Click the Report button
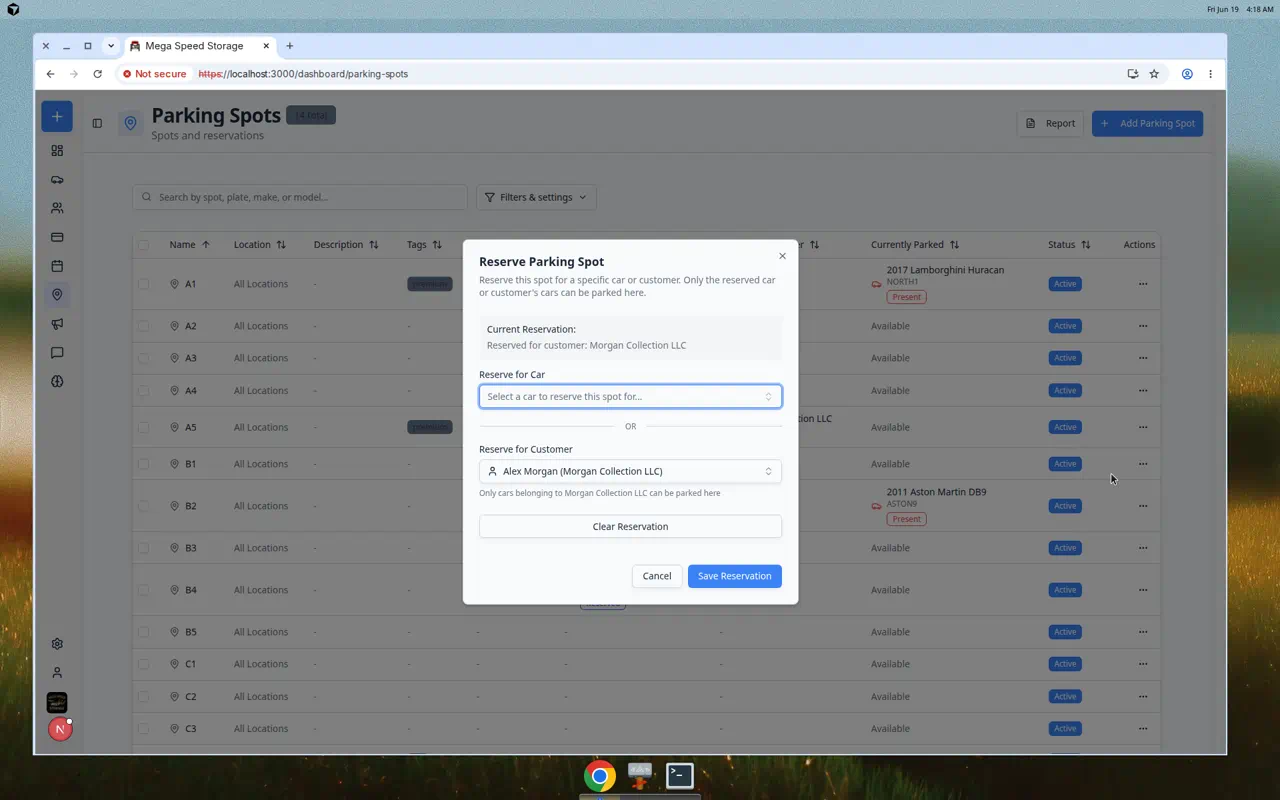Screen dimensions: 1280x800 1050,124
